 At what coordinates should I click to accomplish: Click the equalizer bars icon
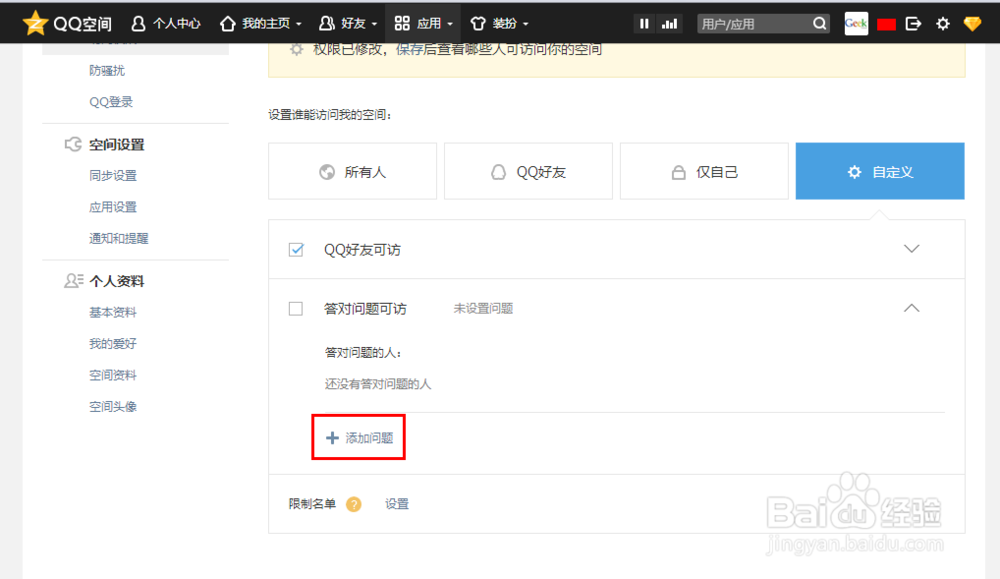click(x=670, y=24)
